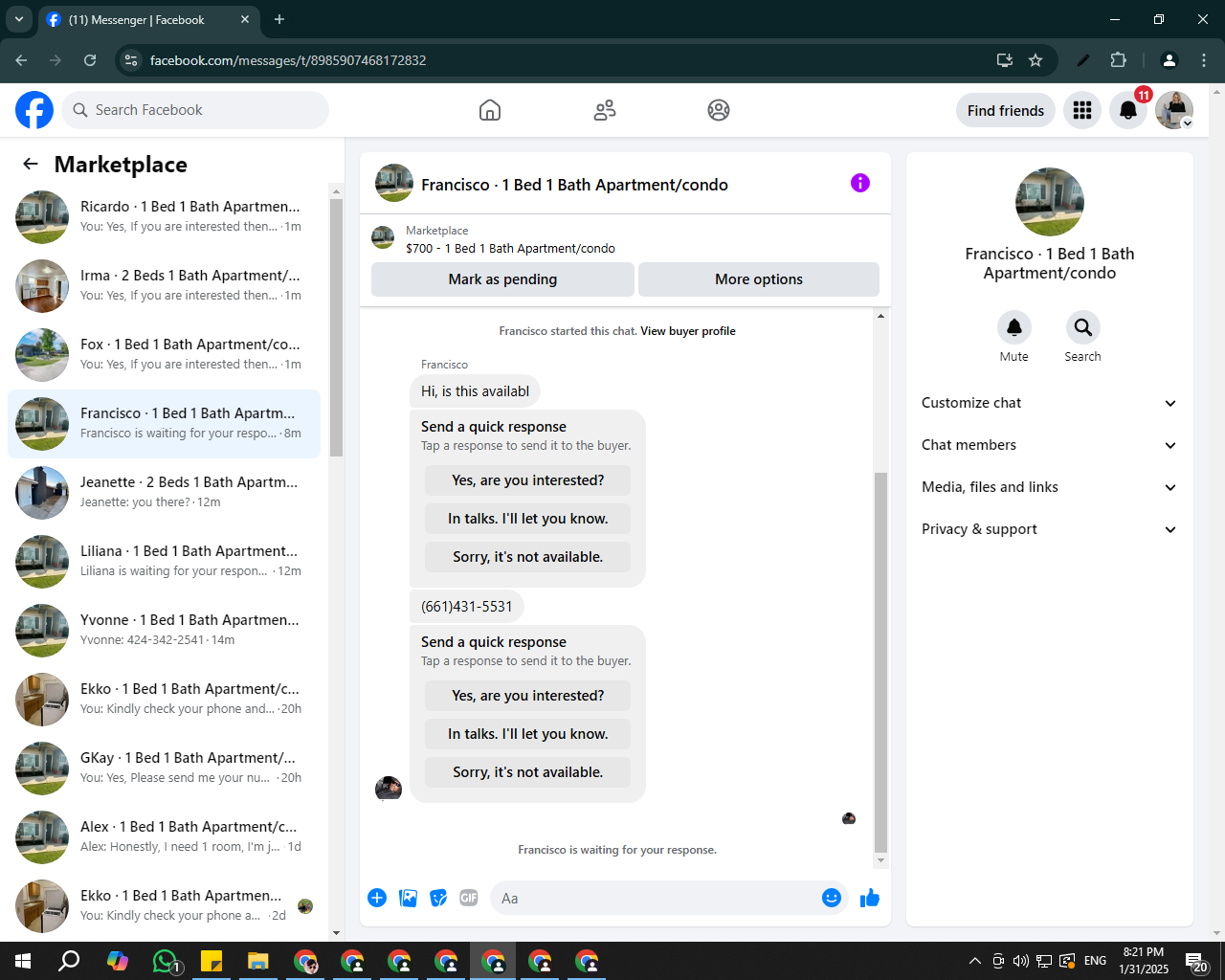Open the Irma 2 Beds 1 Bath conversation

tap(164, 286)
